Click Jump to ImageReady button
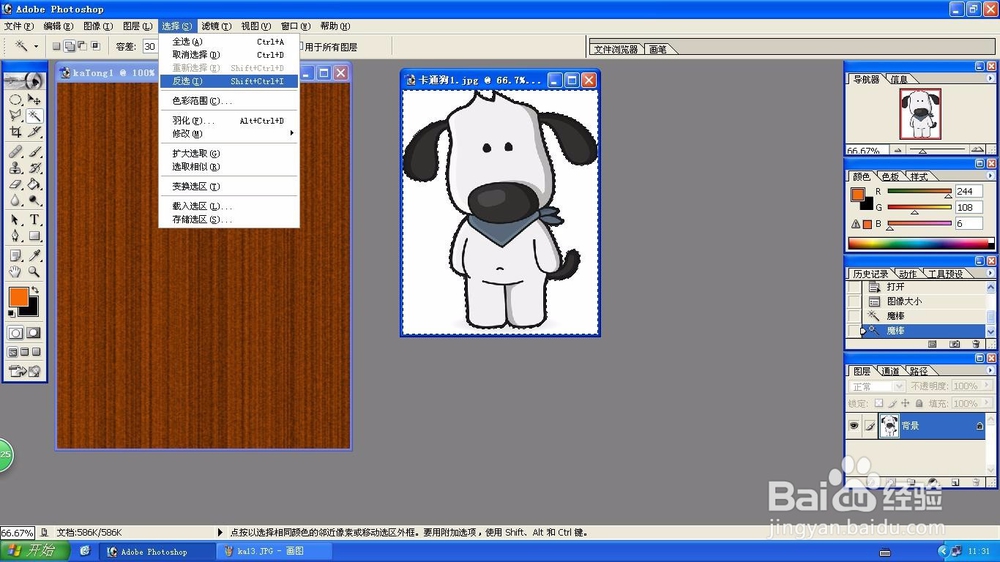This screenshot has width=1000, height=562. [x=25, y=371]
